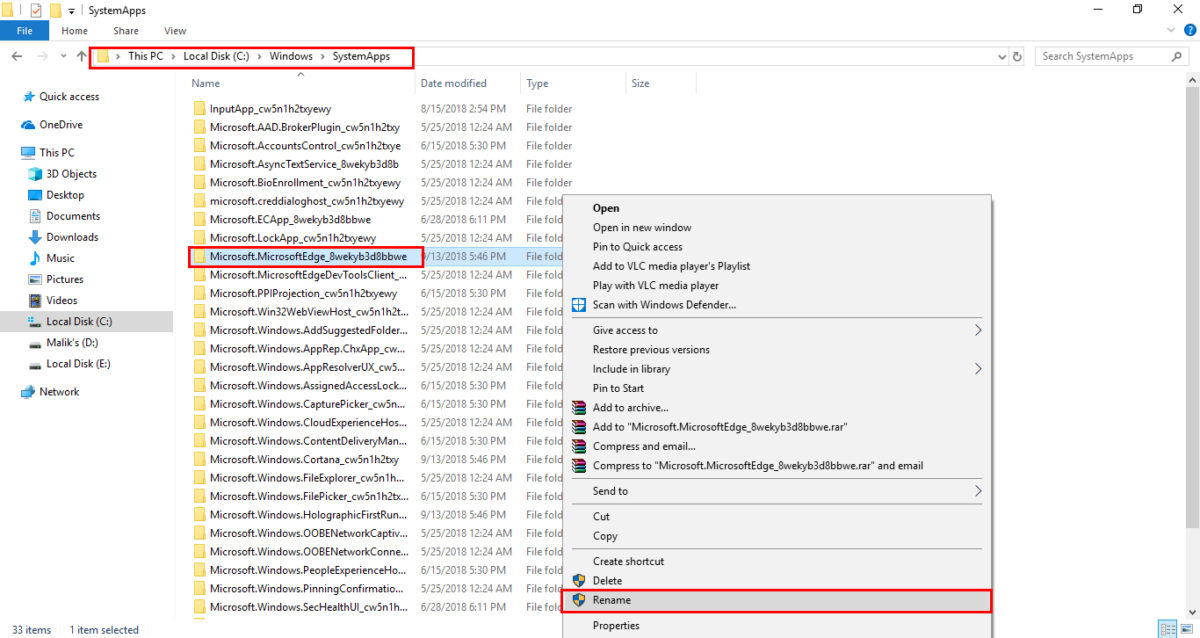Click inside the Search SystemApps box

pyautogui.click(x=1100, y=57)
